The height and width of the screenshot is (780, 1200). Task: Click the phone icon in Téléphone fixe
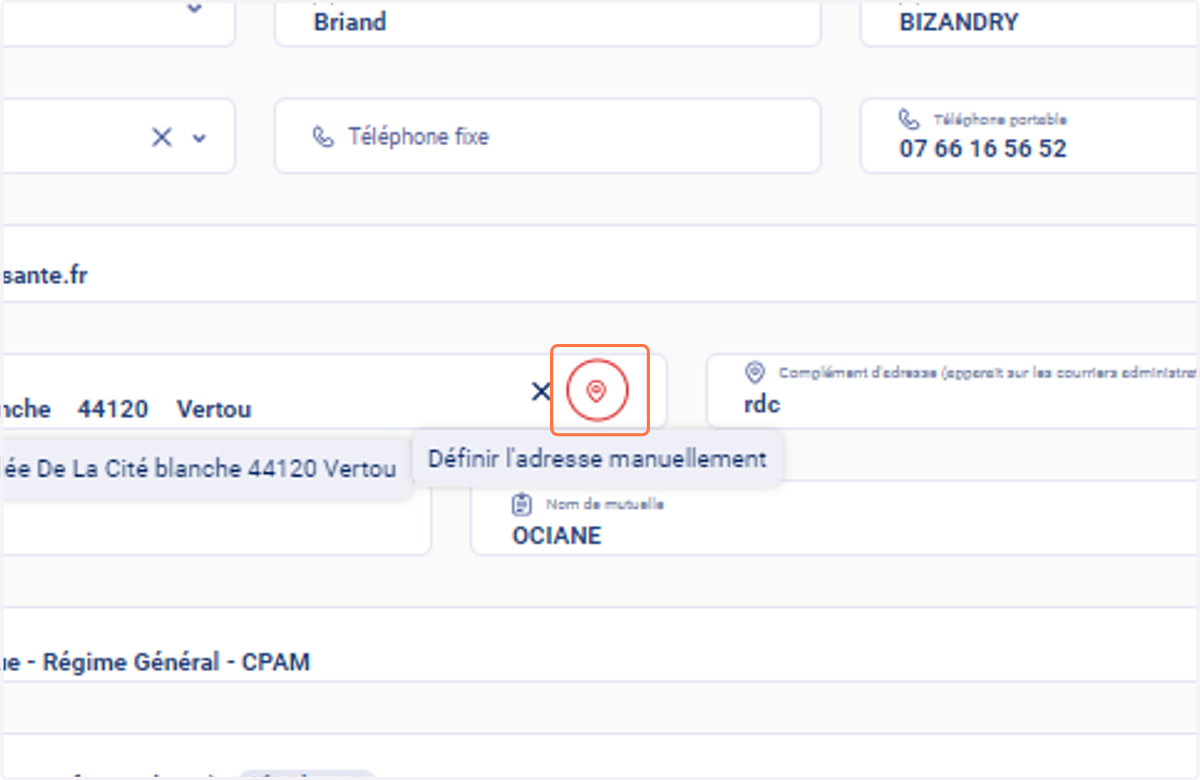(x=323, y=136)
